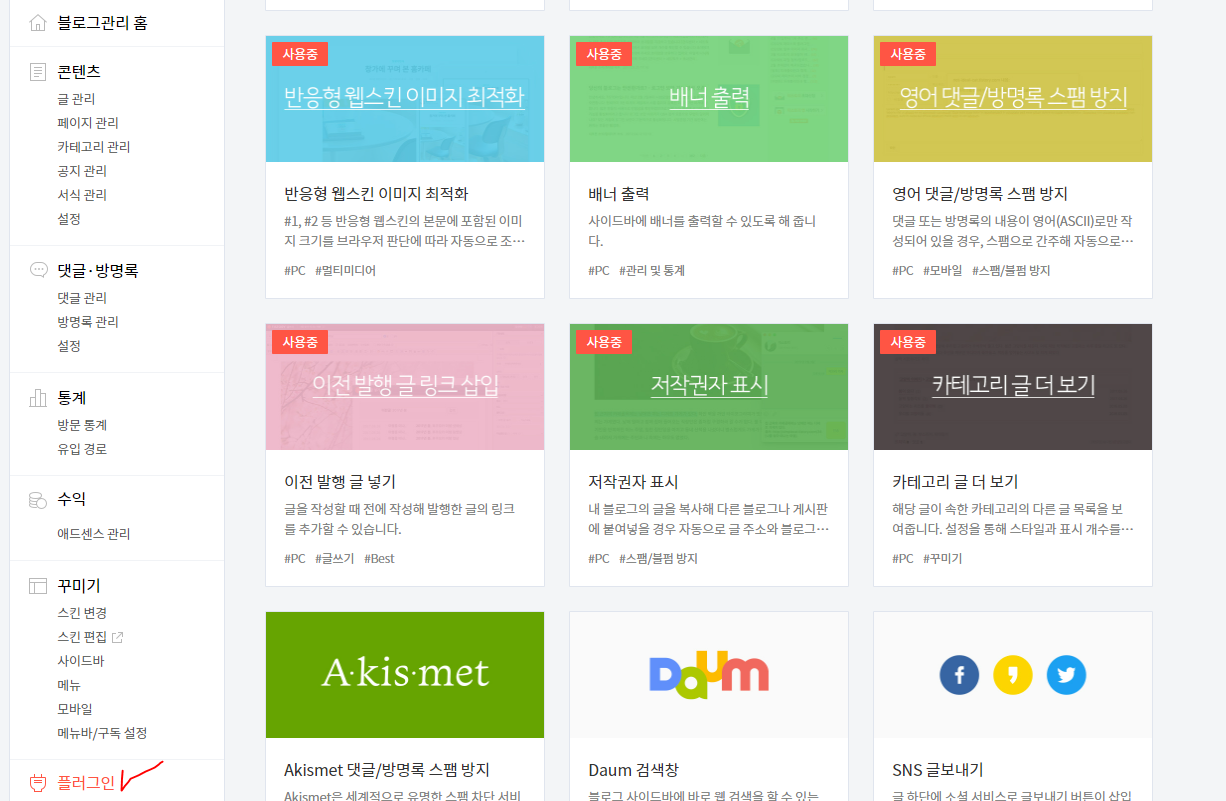
Task: Open 유입 경로 page
Action: [x=82, y=449]
